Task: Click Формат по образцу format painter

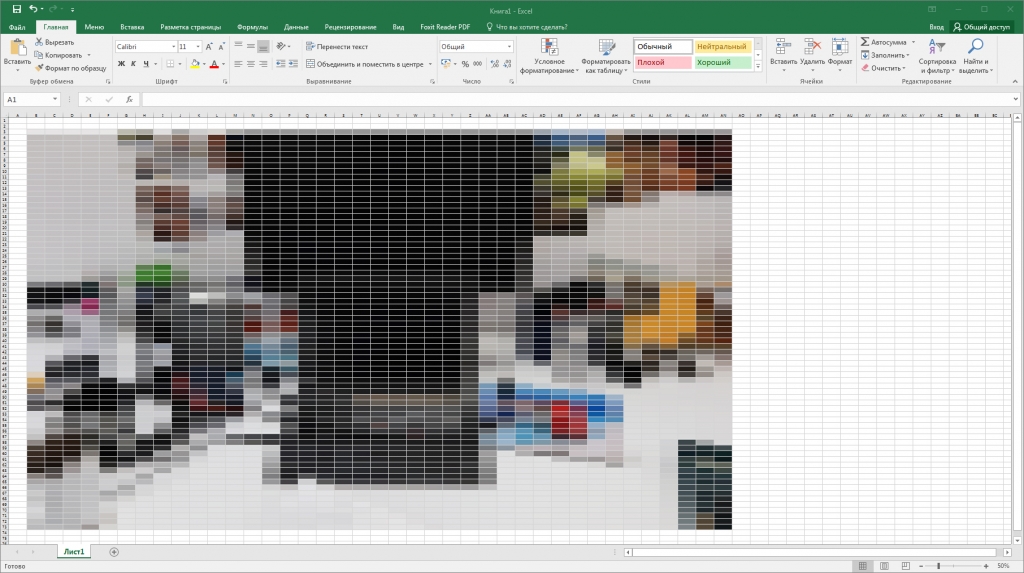Action: [x=71, y=68]
